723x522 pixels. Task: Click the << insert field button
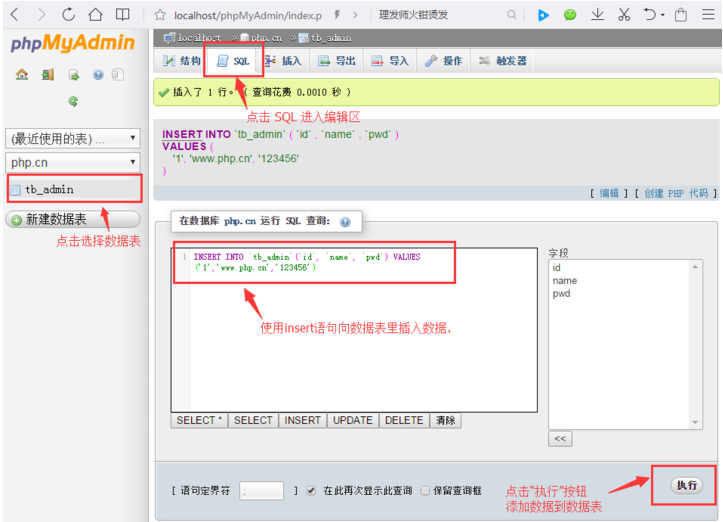[x=560, y=439]
